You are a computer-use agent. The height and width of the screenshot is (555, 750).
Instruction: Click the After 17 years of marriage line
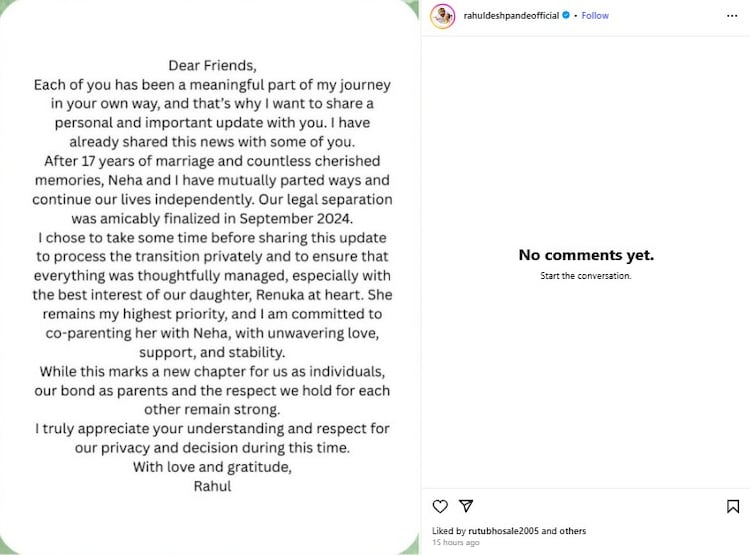pos(212,161)
